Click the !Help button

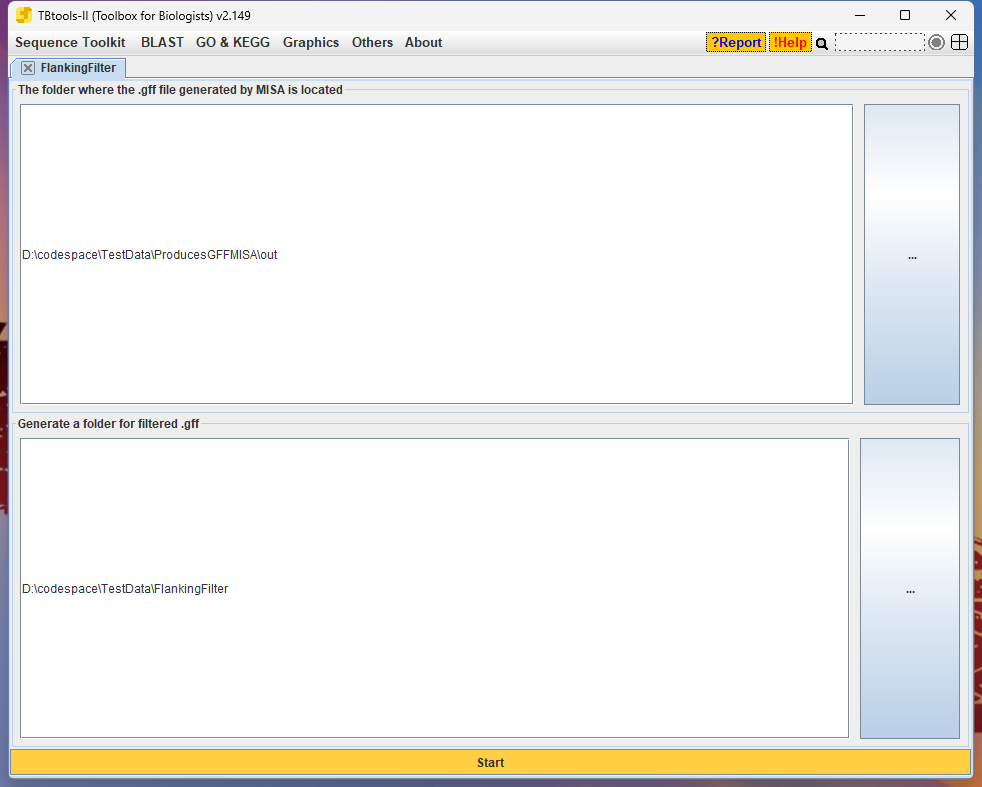pos(790,42)
